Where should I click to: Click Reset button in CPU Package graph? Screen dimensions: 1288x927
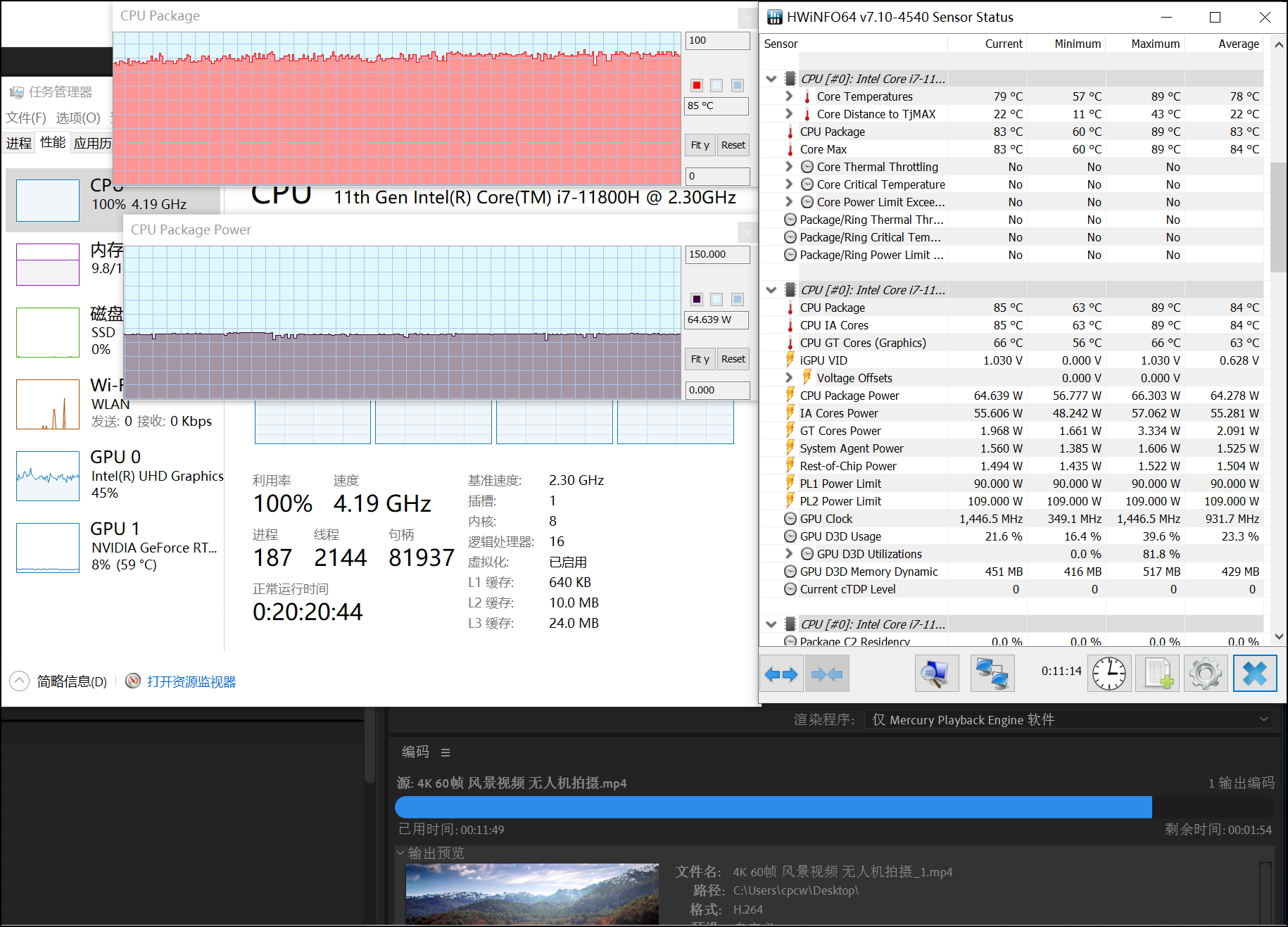click(x=733, y=145)
